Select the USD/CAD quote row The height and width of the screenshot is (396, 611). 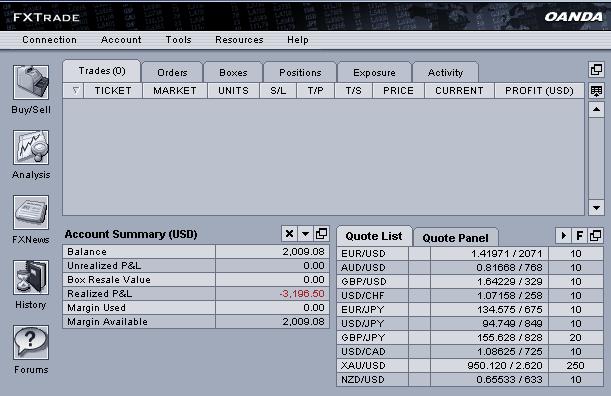(470, 352)
